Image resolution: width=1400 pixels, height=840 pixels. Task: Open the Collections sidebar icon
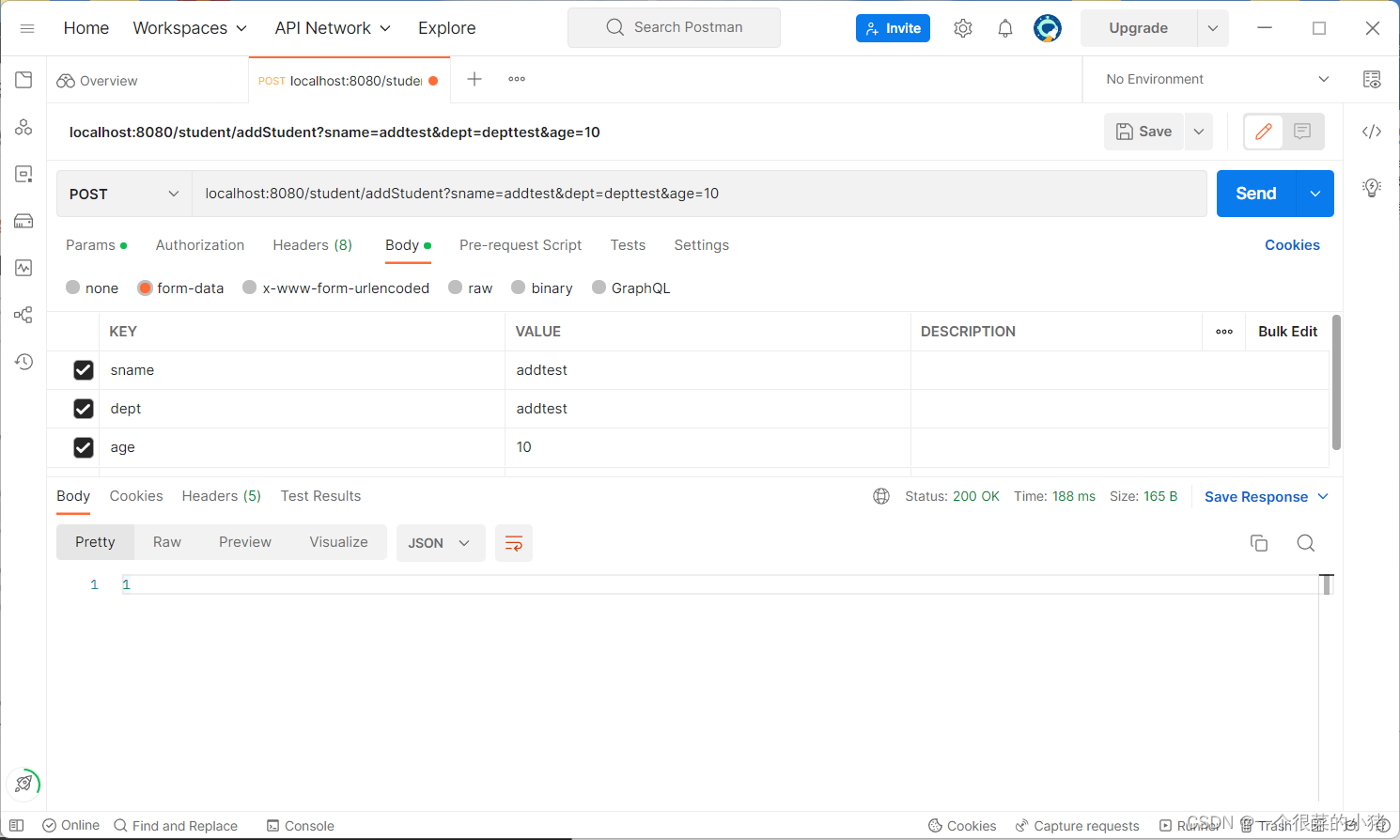tap(23, 80)
